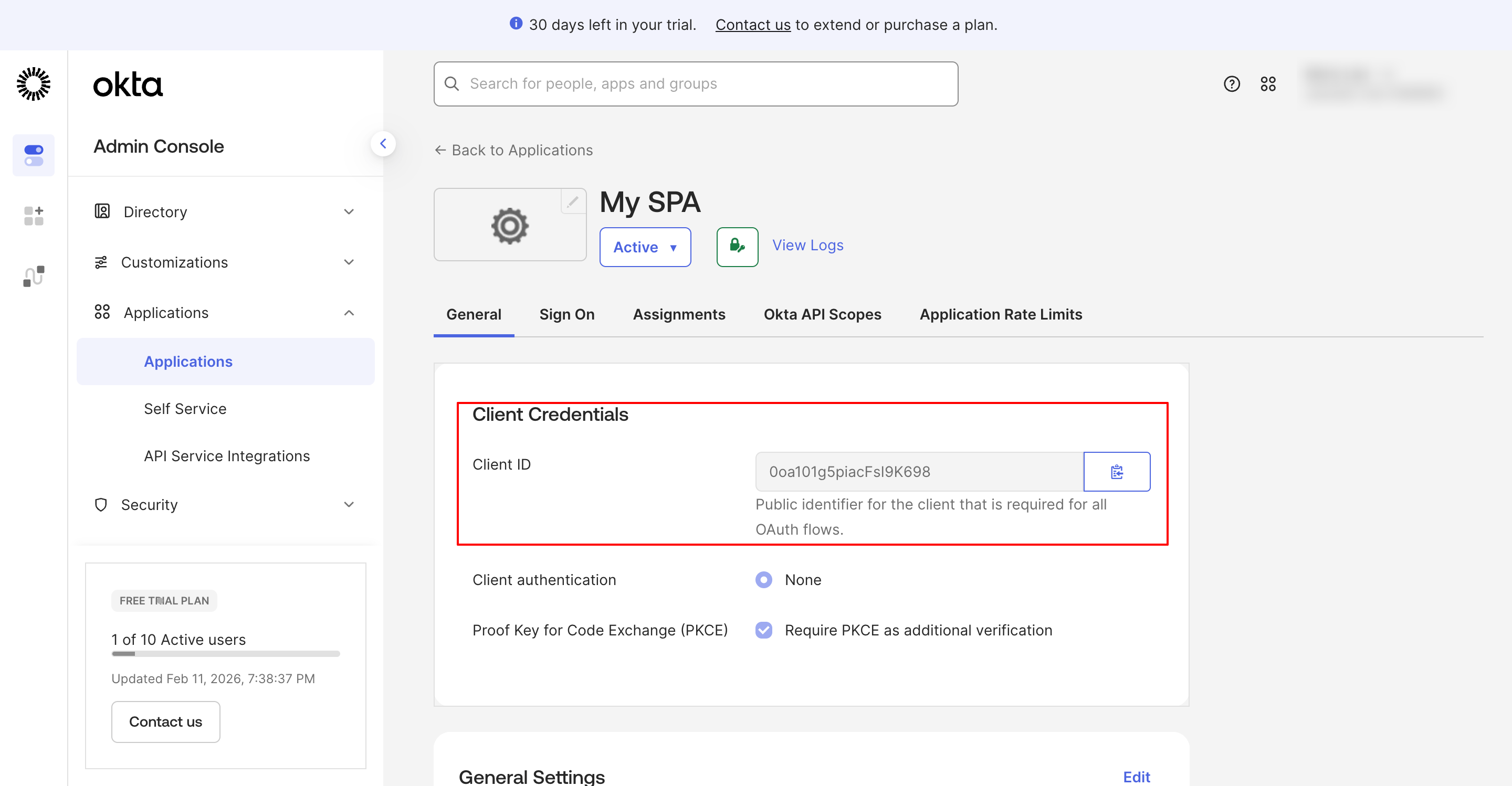Click the View Logs link
The image size is (1512, 786).
[x=807, y=245]
